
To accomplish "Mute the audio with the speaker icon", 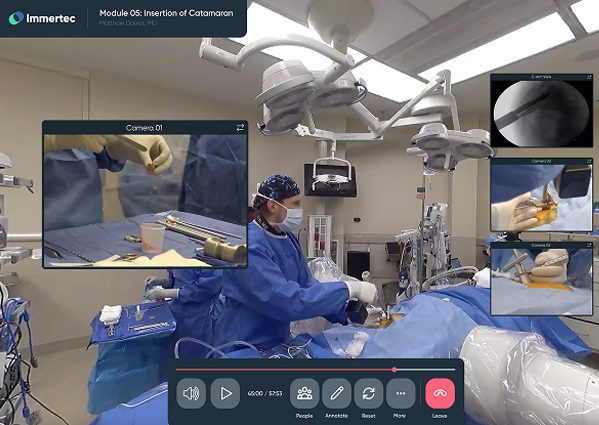I will click(x=191, y=393).
